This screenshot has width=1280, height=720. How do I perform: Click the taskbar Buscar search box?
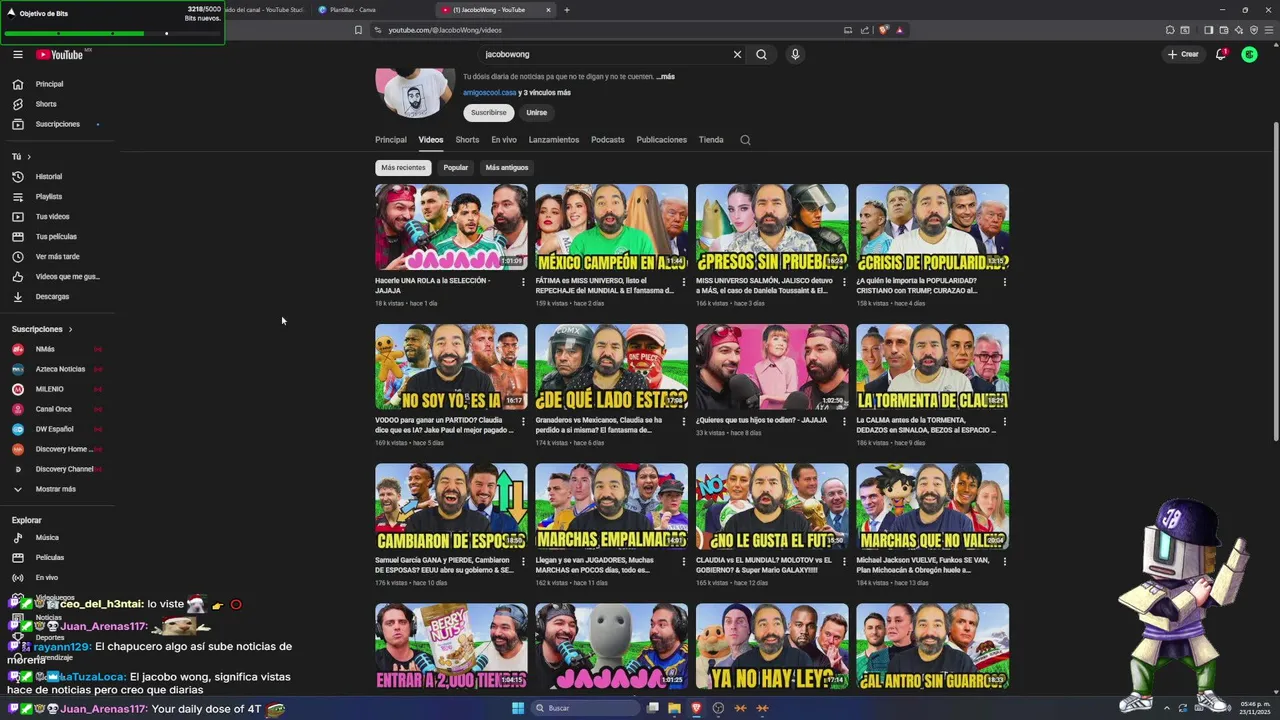585,708
